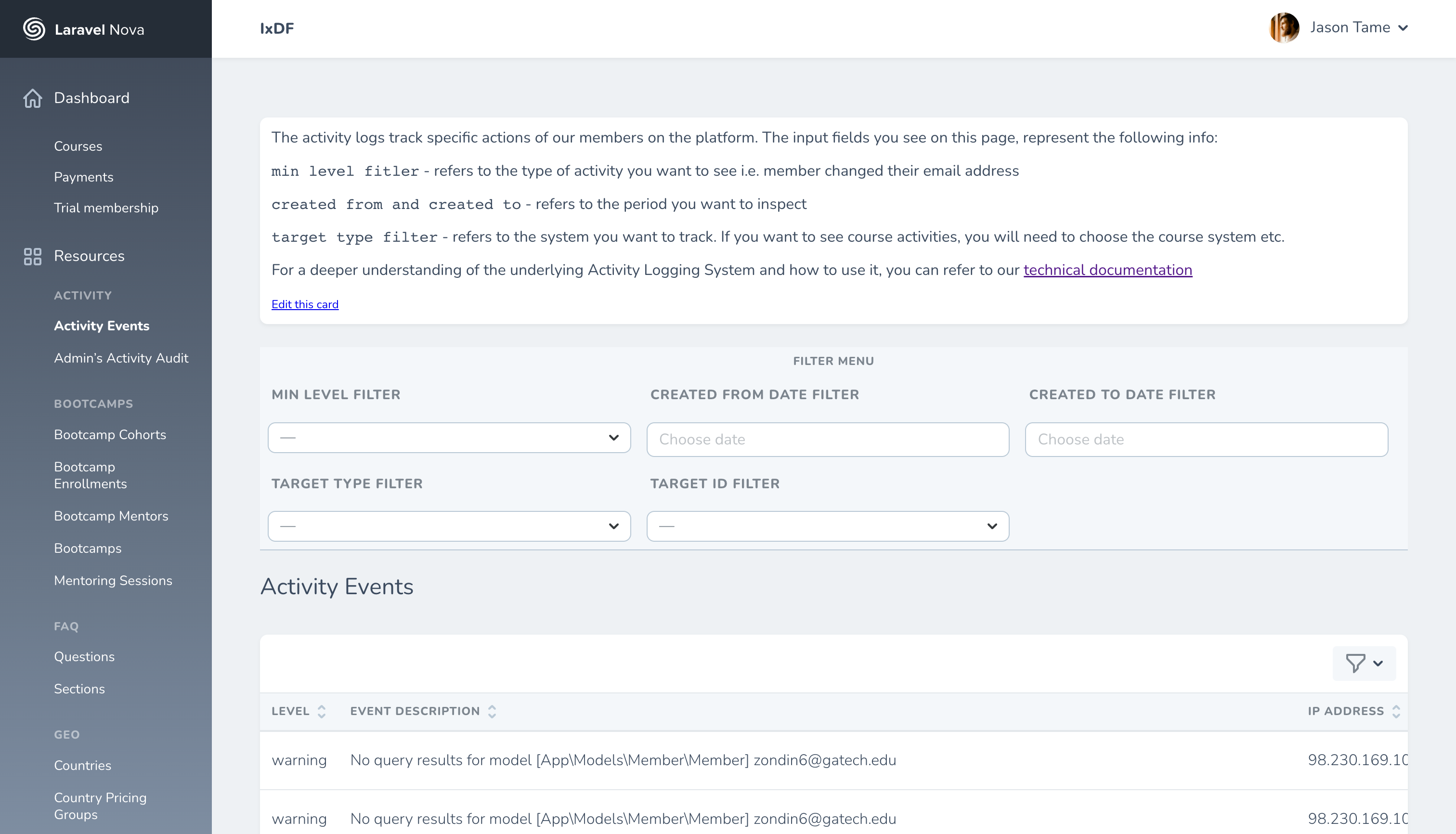Click the Created From Date input field

(x=828, y=439)
